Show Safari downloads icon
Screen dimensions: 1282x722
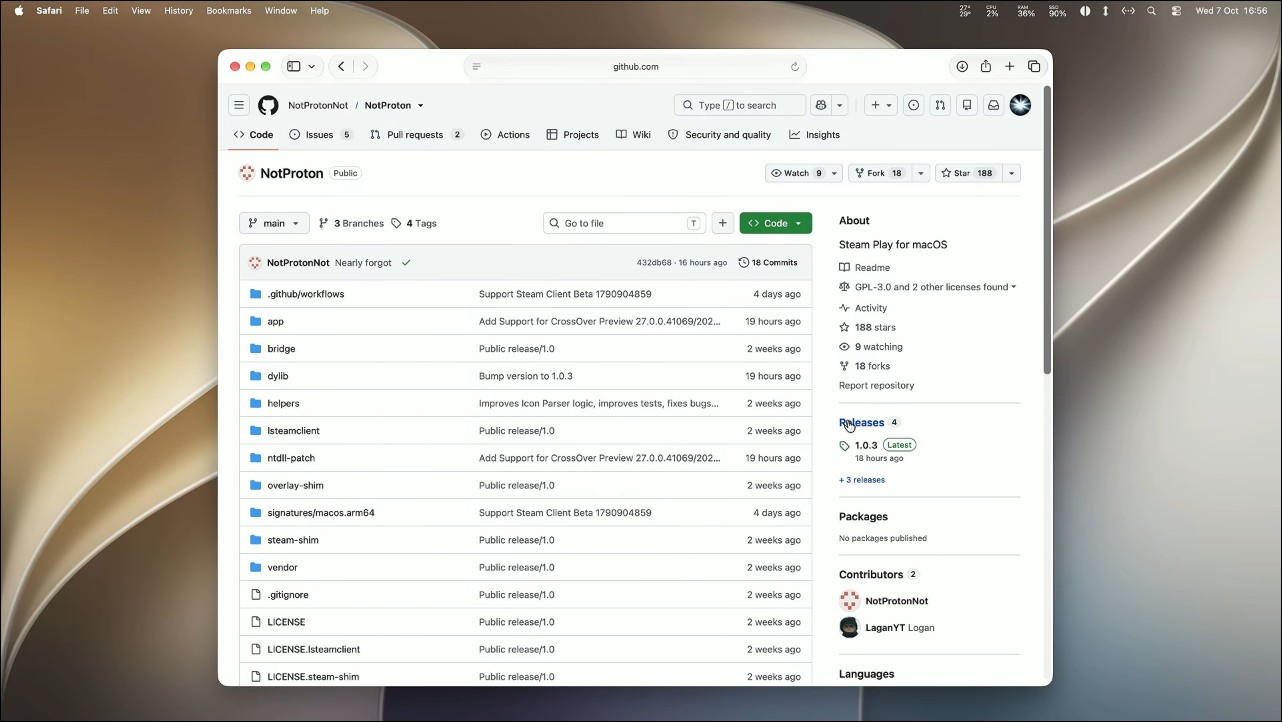(962, 67)
